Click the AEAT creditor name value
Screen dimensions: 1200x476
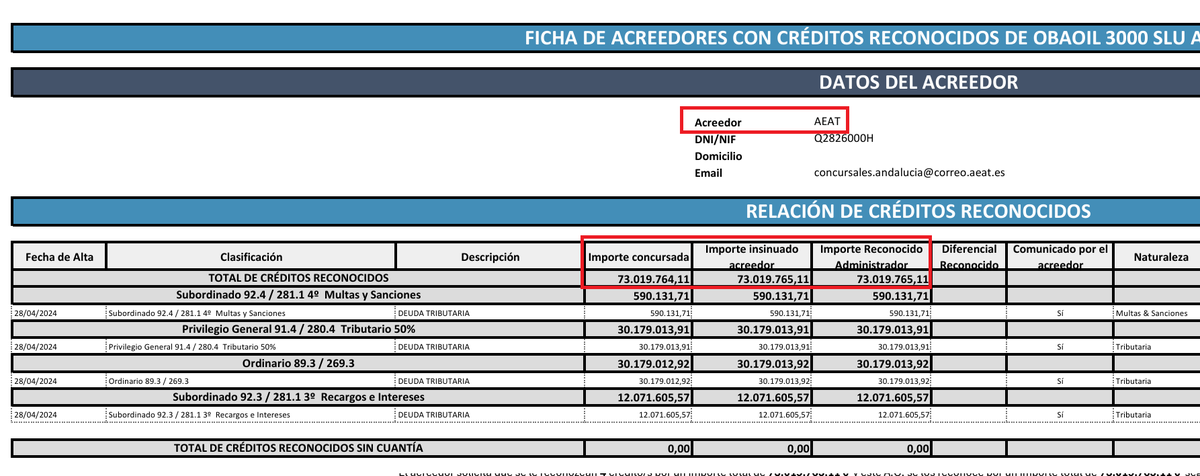[x=828, y=121]
